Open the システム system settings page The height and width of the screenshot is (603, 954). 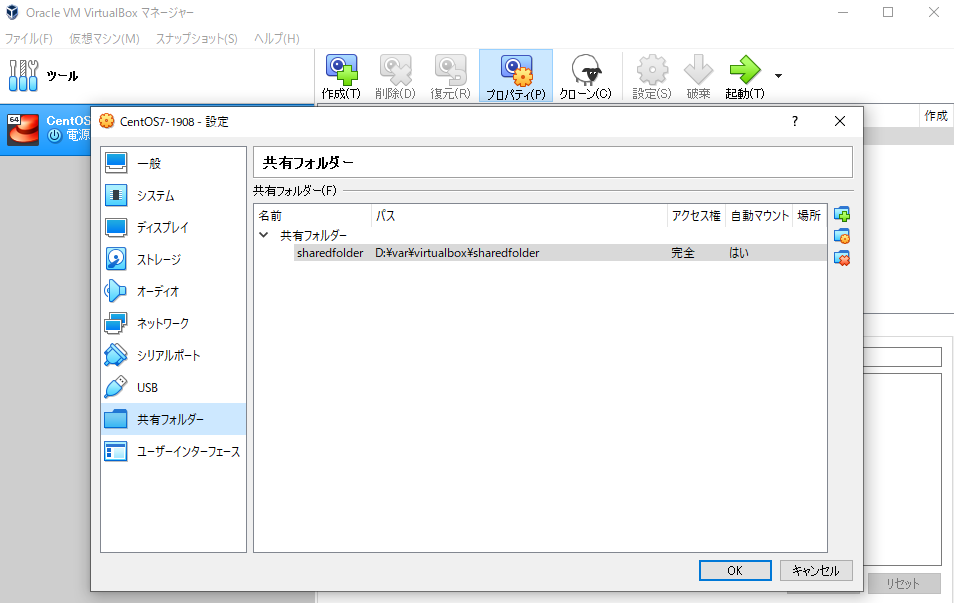(173, 195)
